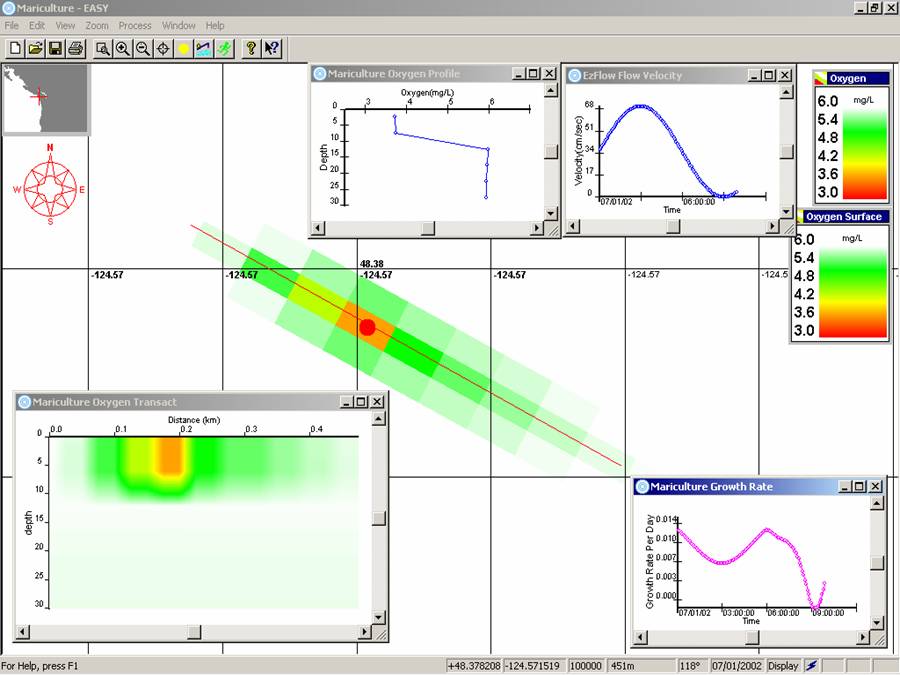
Task: Open the Zoom menu
Action: coord(97,25)
